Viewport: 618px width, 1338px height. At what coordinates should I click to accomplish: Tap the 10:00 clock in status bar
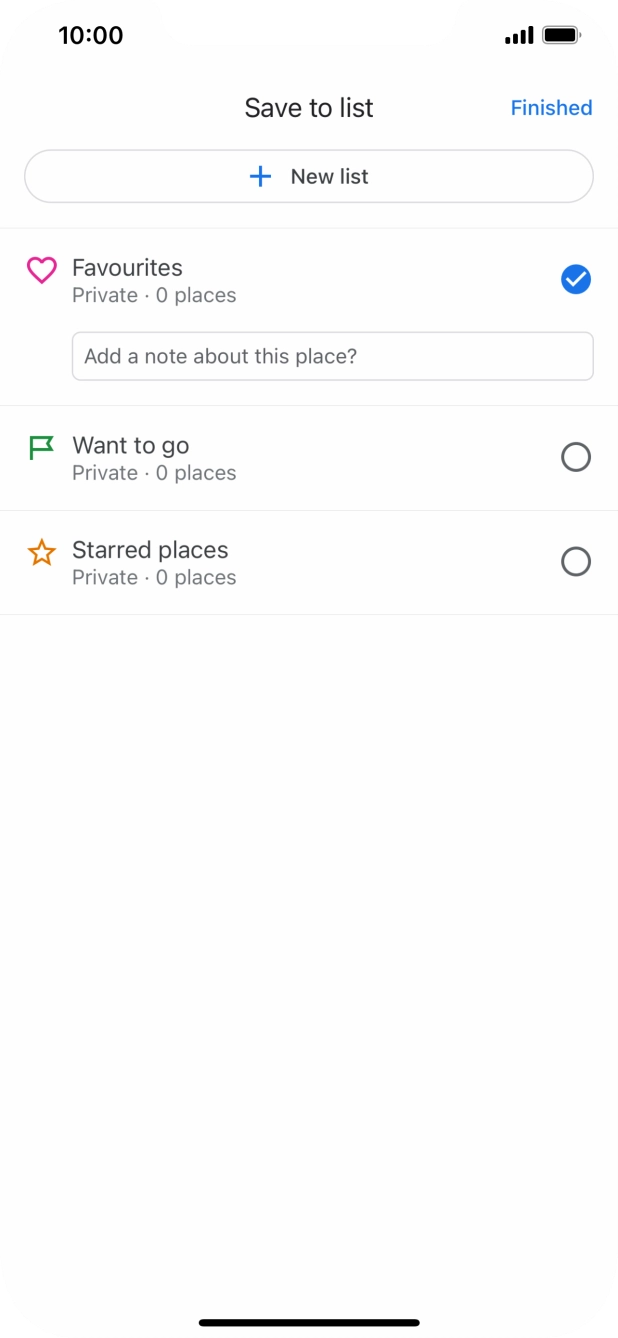pos(90,36)
